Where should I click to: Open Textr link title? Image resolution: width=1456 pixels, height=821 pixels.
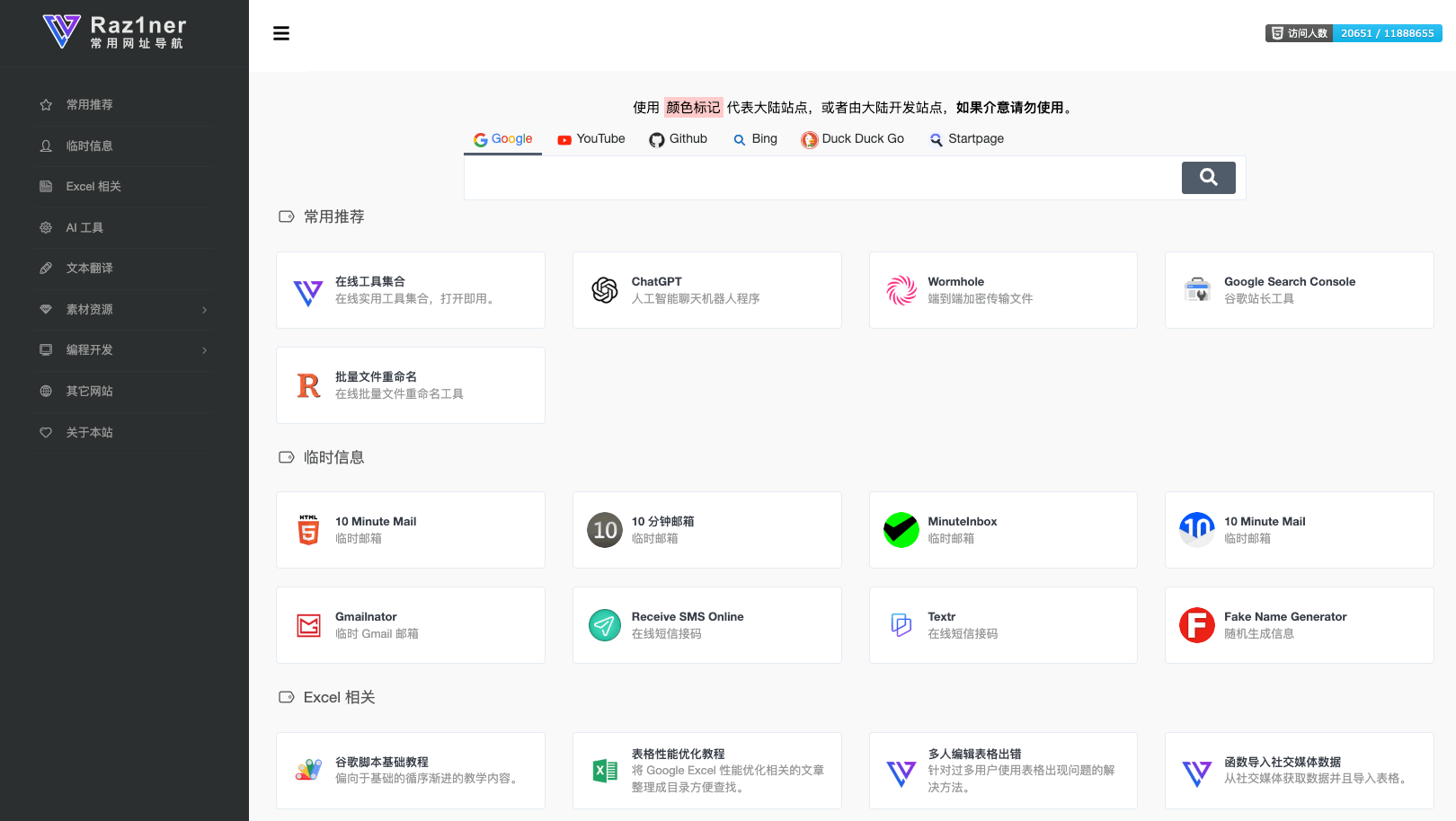[941, 617]
